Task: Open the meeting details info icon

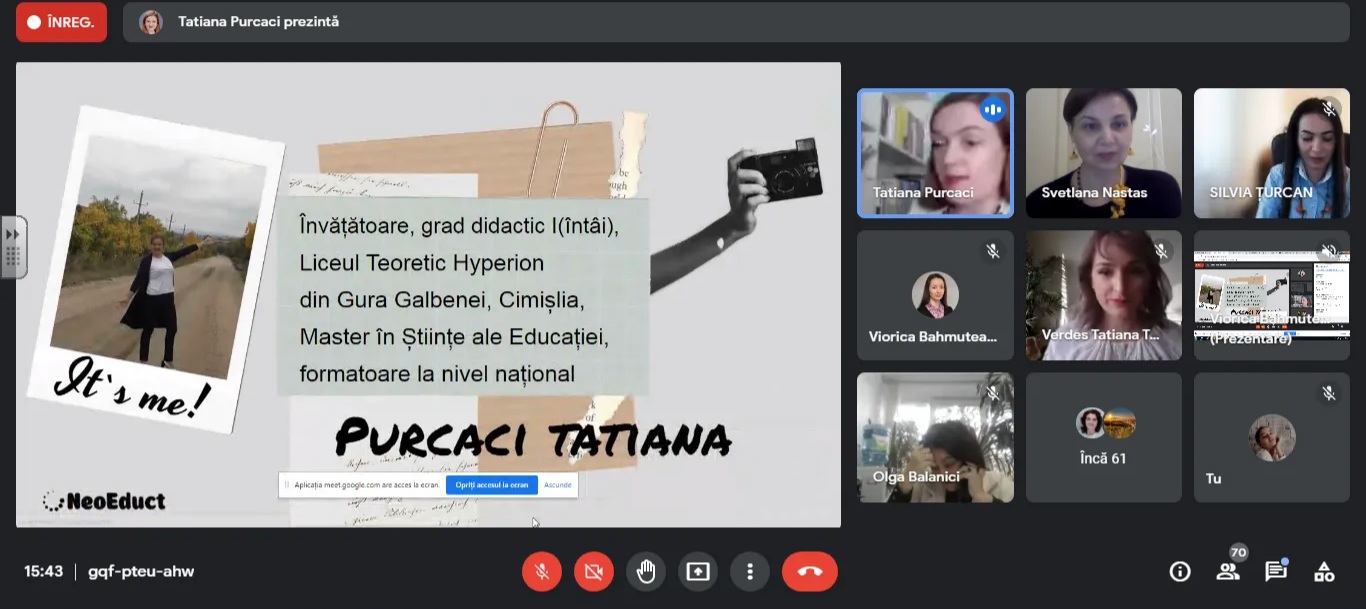Action: [x=1180, y=572]
